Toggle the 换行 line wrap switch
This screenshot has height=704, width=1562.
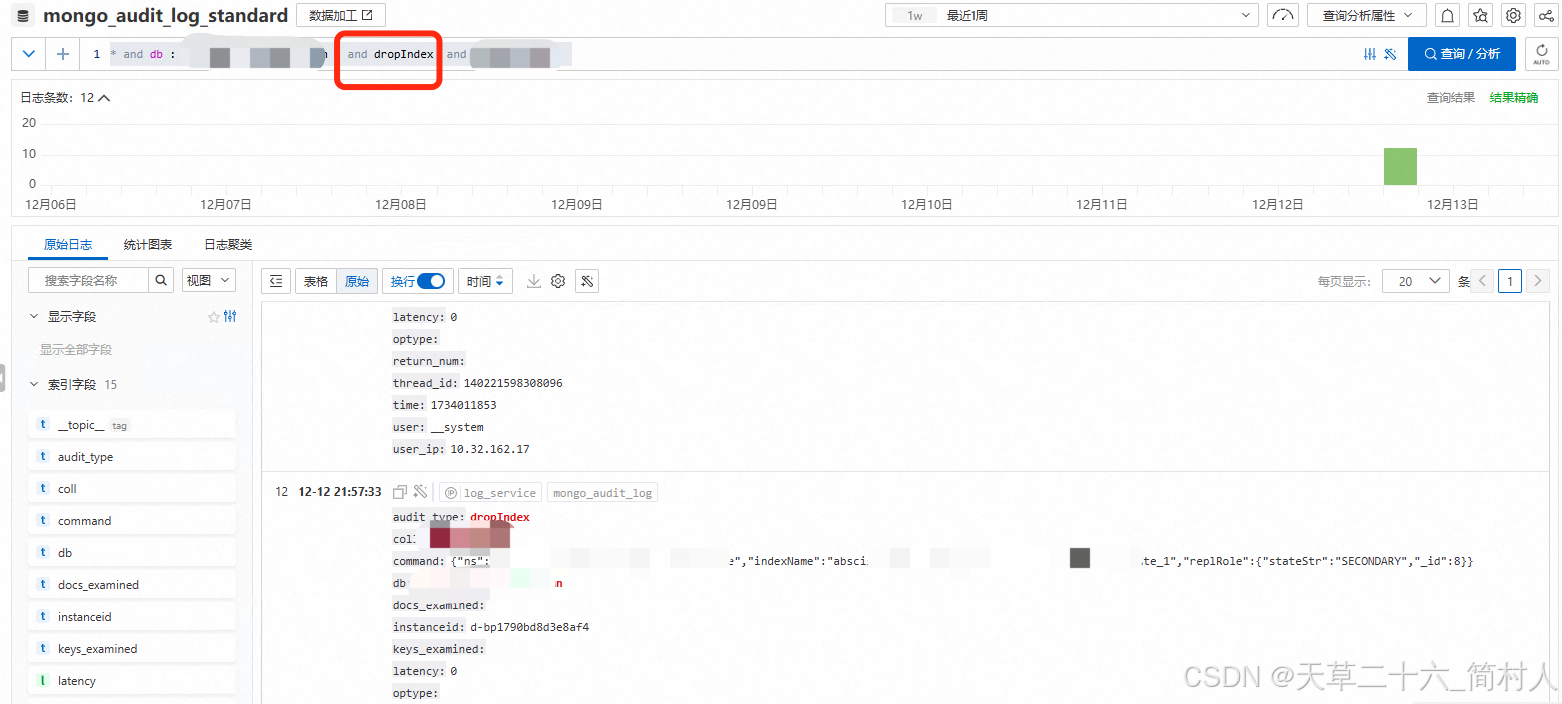tap(431, 281)
